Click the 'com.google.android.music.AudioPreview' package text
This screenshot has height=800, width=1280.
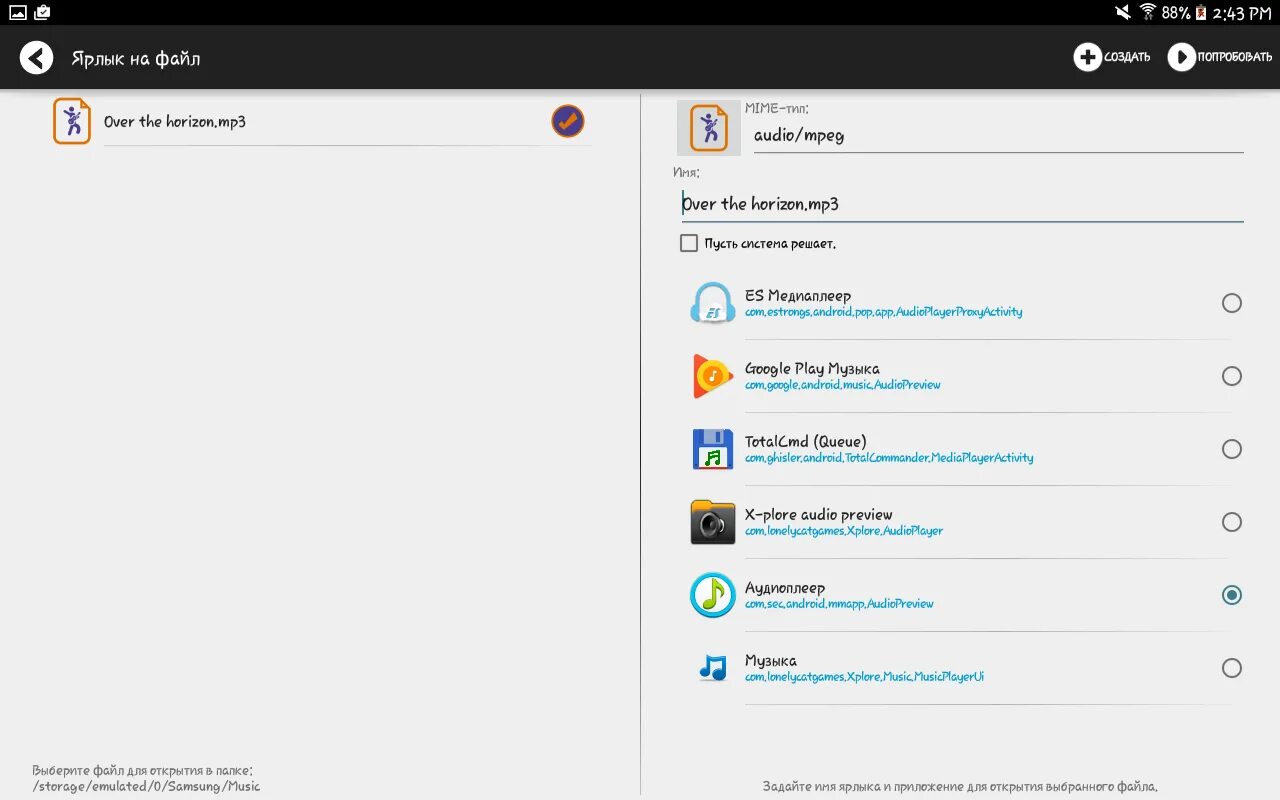pos(843,385)
